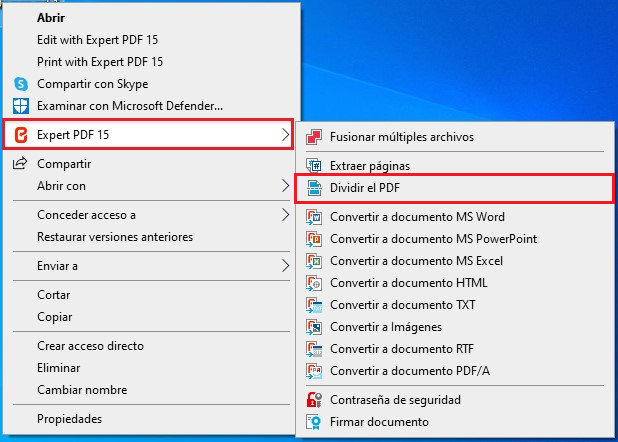This screenshot has width=618, height=442.
Task: Click the Skype icon beside Compartir con Skype
Action: (x=20, y=84)
